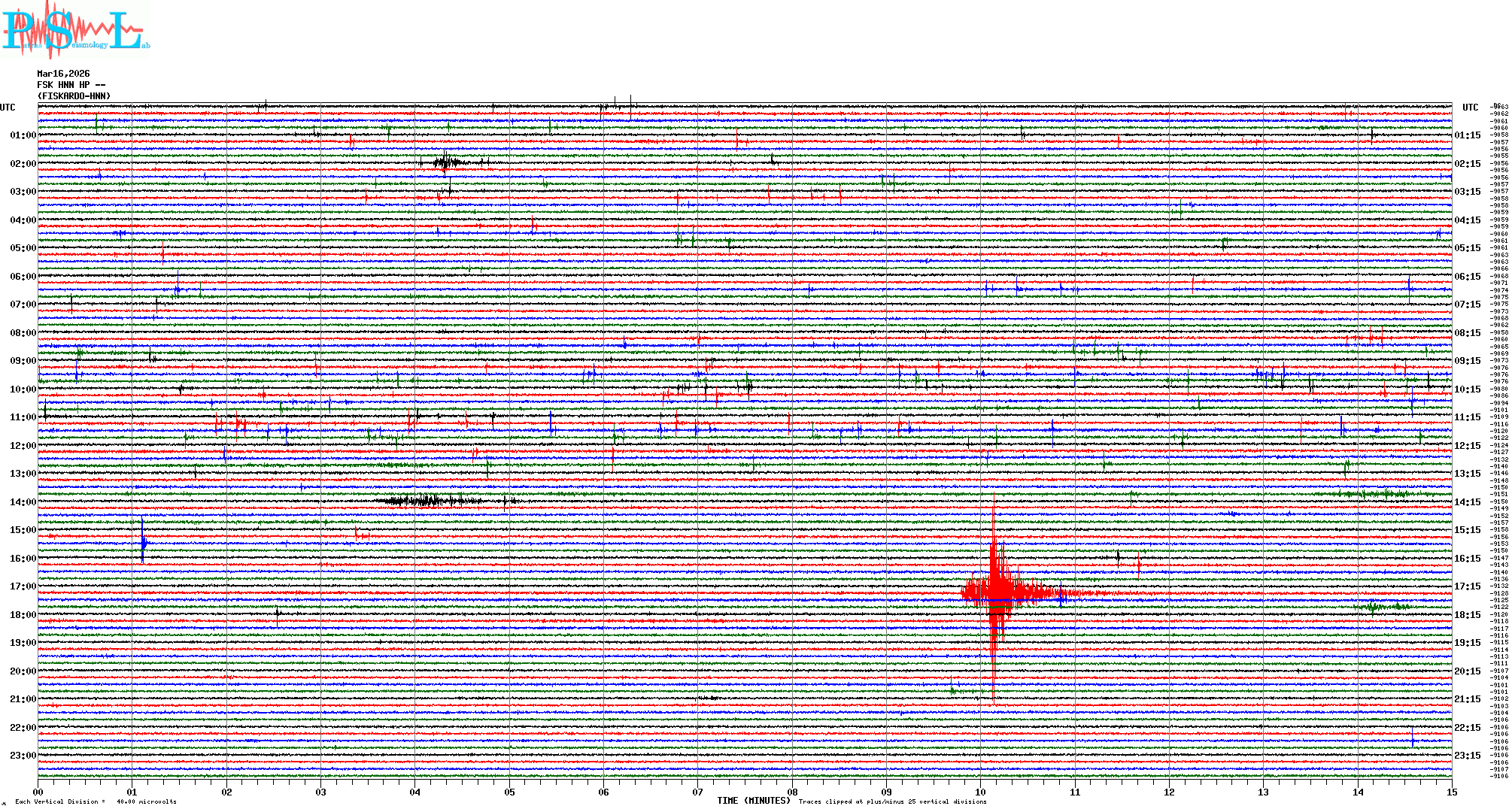The height and width of the screenshot is (812, 1512).
Task: Click minute marker 10 on time axis
Action: (x=980, y=792)
